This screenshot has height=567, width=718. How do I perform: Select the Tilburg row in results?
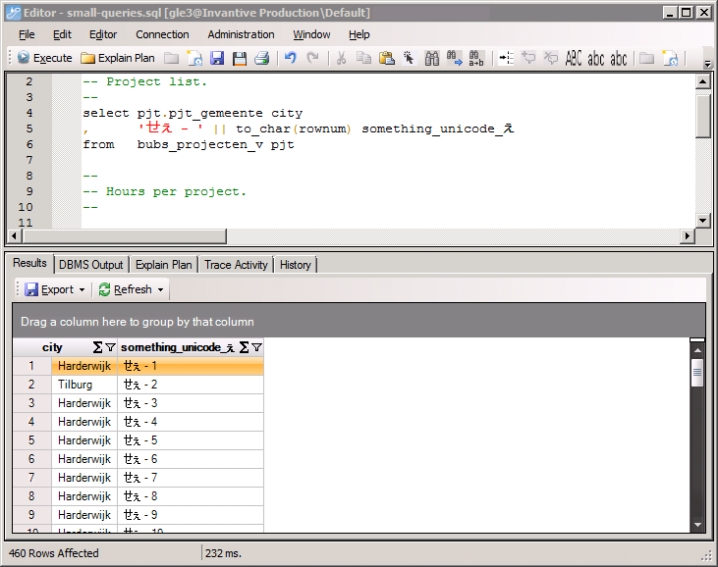tap(75, 384)
